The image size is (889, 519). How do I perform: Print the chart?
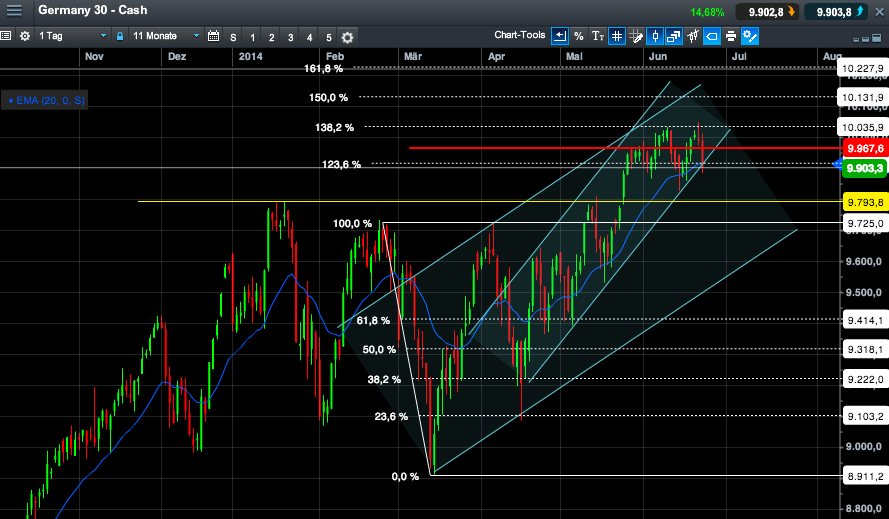point(731,36)
